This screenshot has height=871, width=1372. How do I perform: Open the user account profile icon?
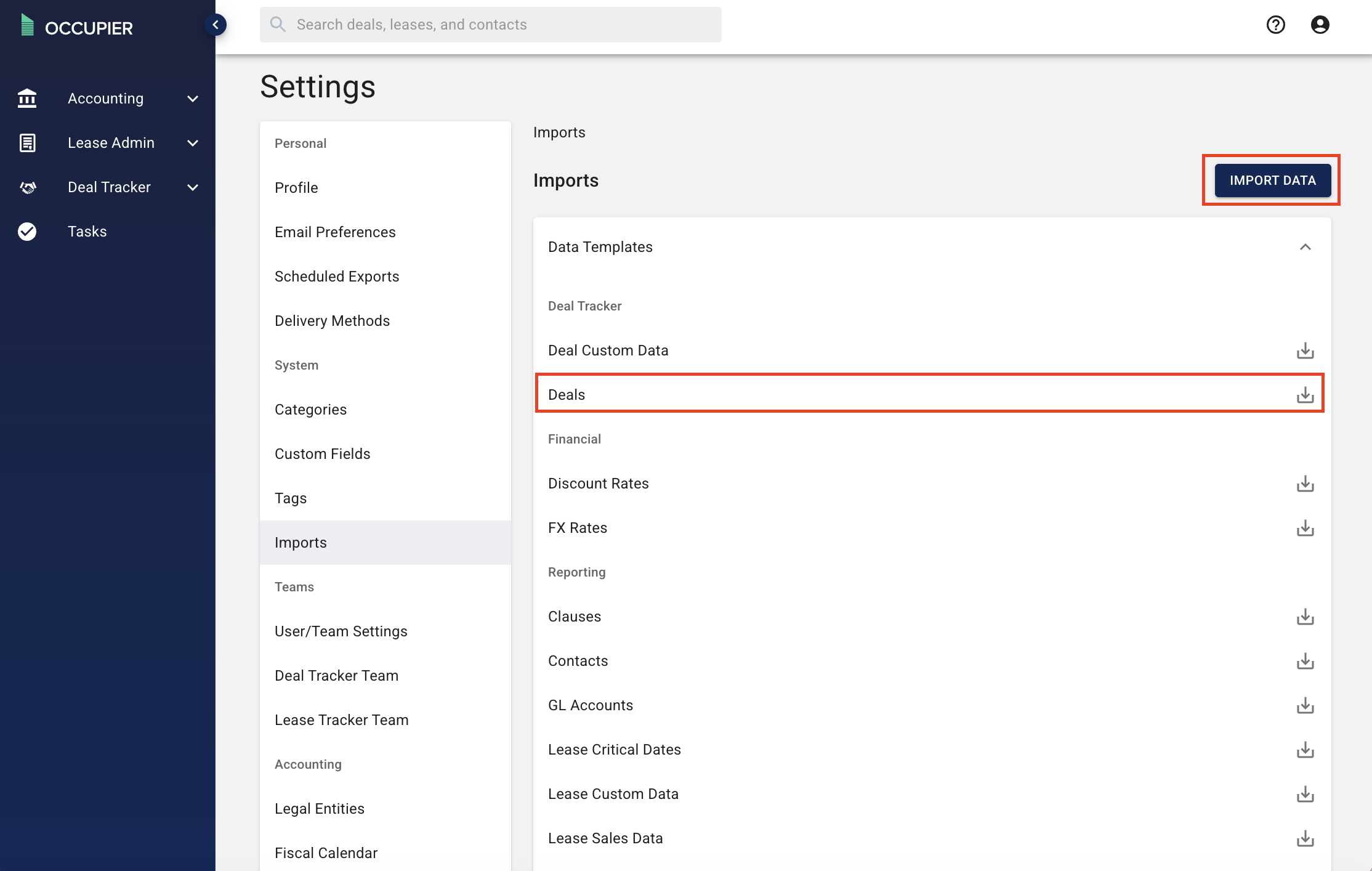[x=1320, y=25]
